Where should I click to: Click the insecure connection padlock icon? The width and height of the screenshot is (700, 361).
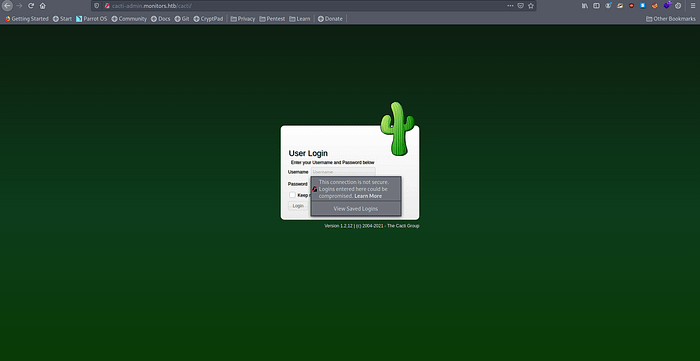(x=107, y=6)
